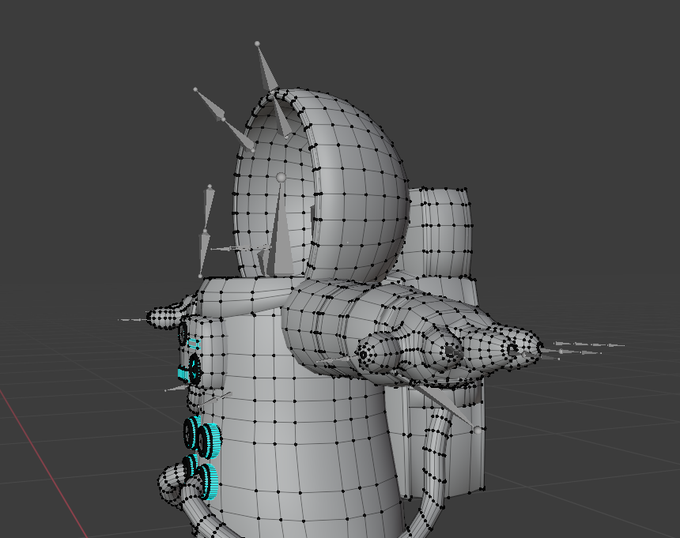Click the small cyan rectangle on the face panel
680x538 pixels.
193,344
